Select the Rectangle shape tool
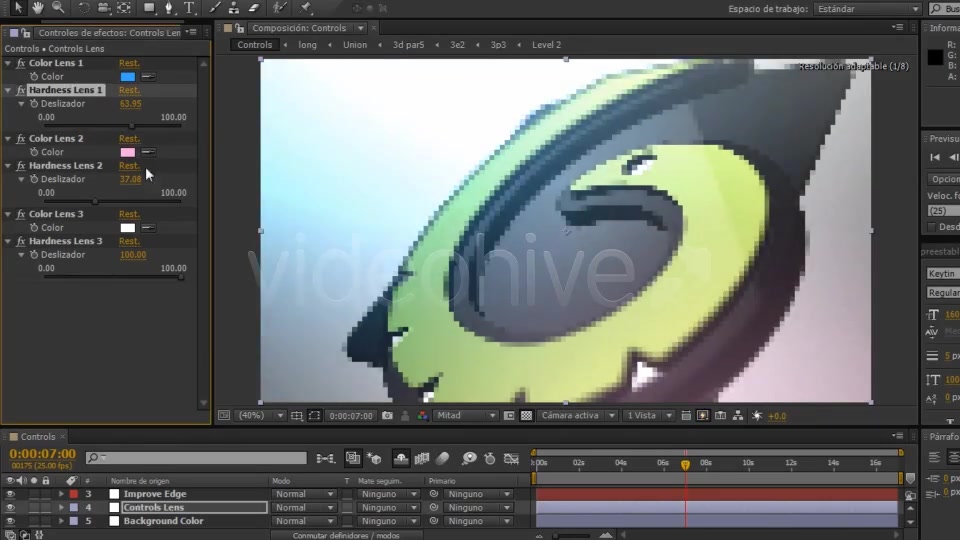 149,8
